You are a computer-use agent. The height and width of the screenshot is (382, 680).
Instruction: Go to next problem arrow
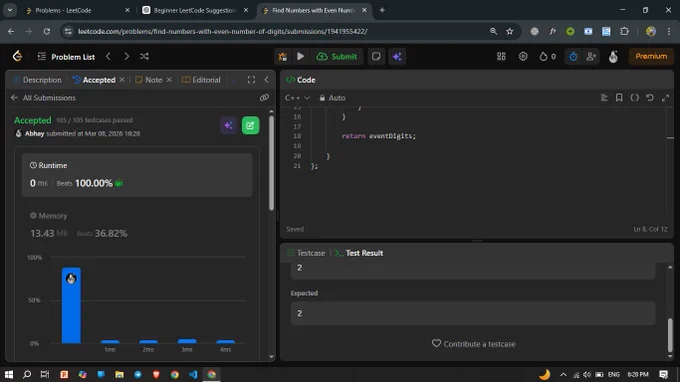tap(126, 56)
